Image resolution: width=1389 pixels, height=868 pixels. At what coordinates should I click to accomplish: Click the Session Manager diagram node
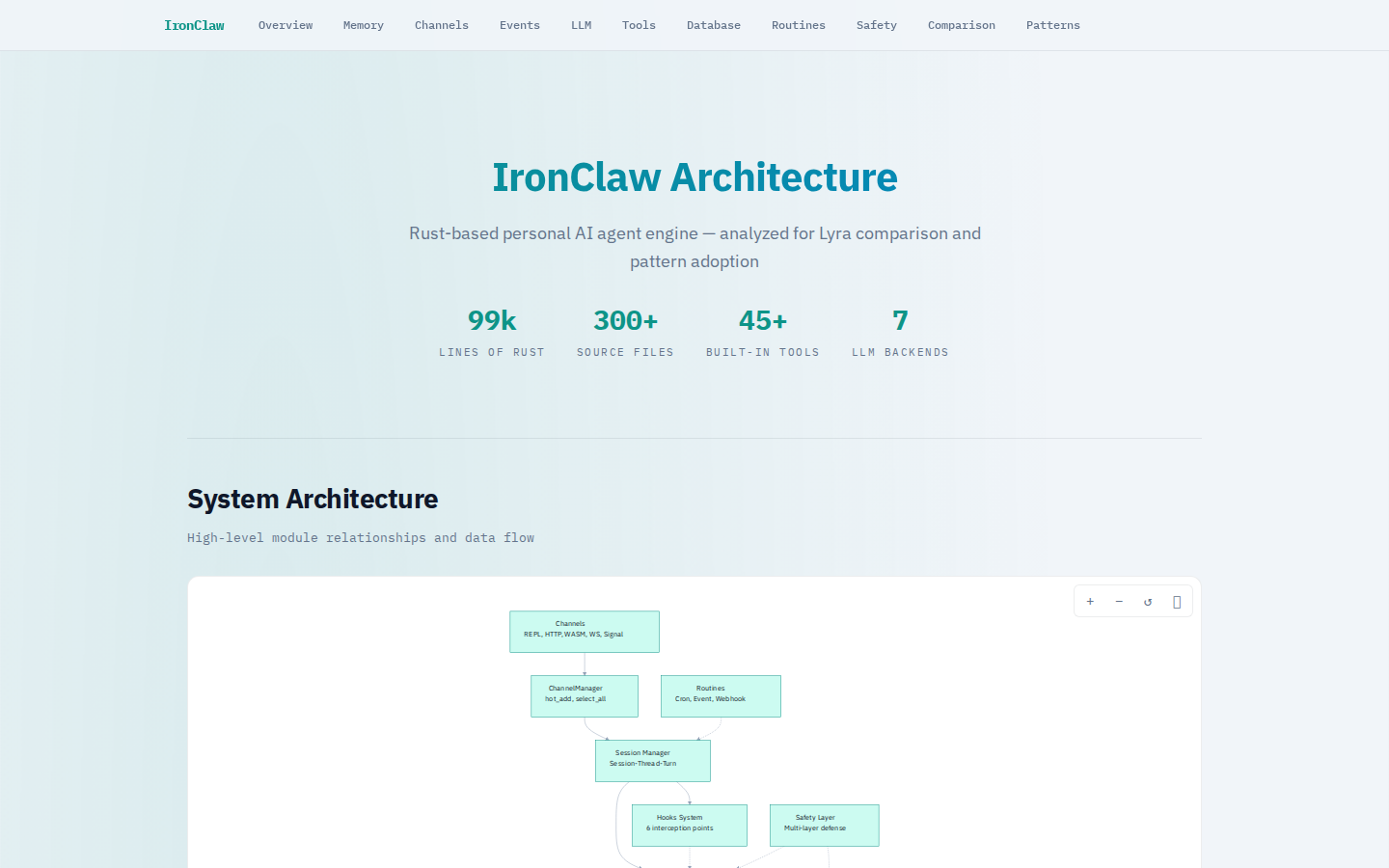(x=653, y=760)
